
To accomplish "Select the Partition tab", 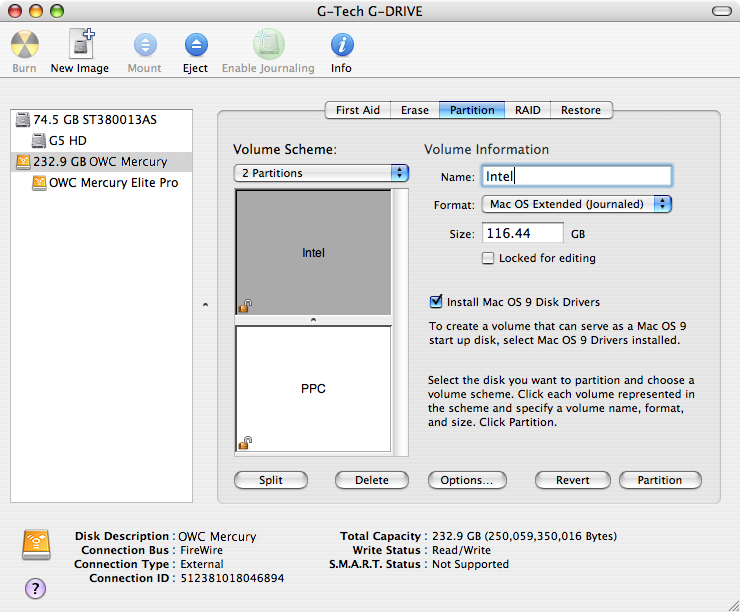I will pyautogui.click(x=472, y=110).
